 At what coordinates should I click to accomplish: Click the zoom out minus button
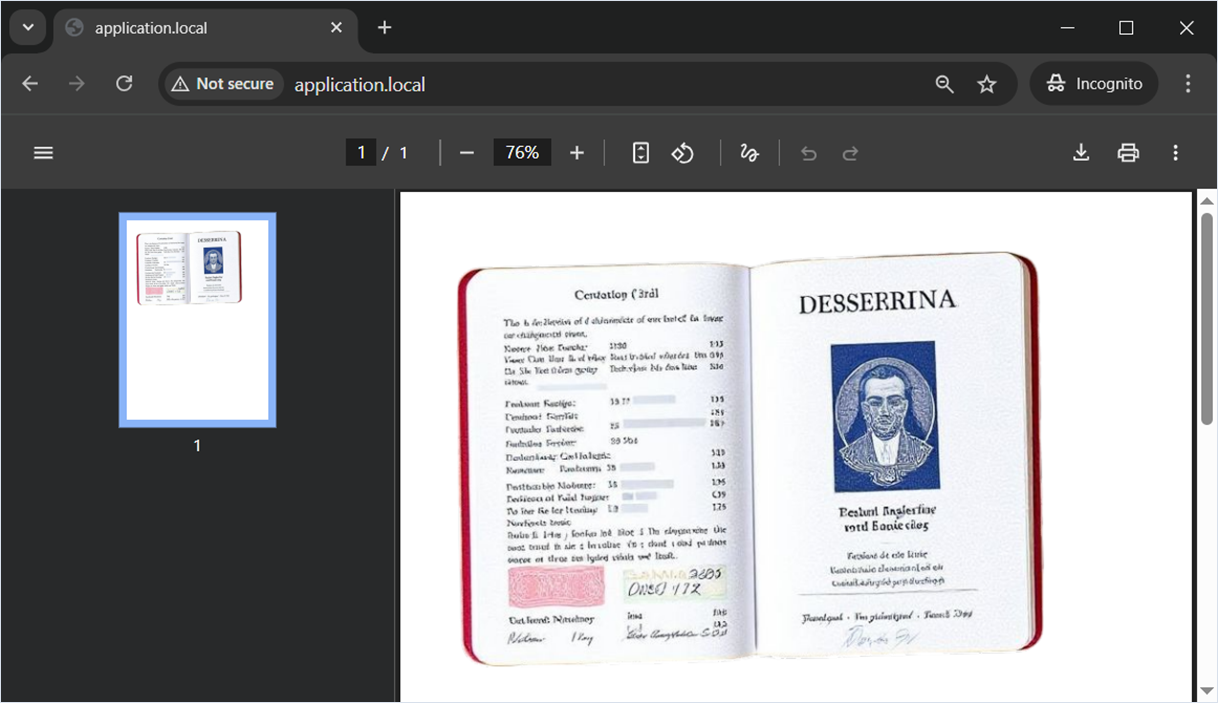(x=466, y=153)
